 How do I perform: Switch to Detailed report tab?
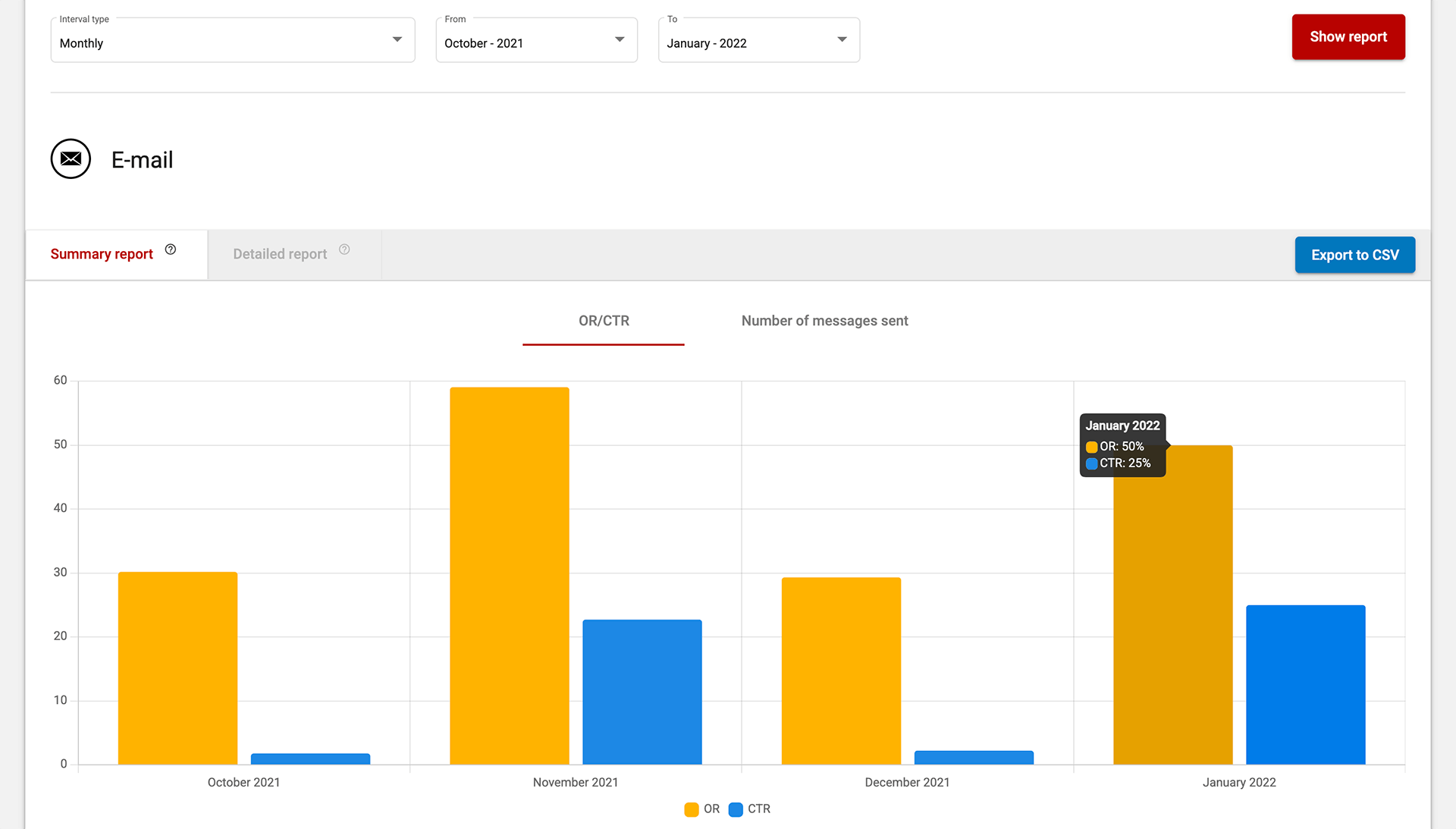(280, 255)
